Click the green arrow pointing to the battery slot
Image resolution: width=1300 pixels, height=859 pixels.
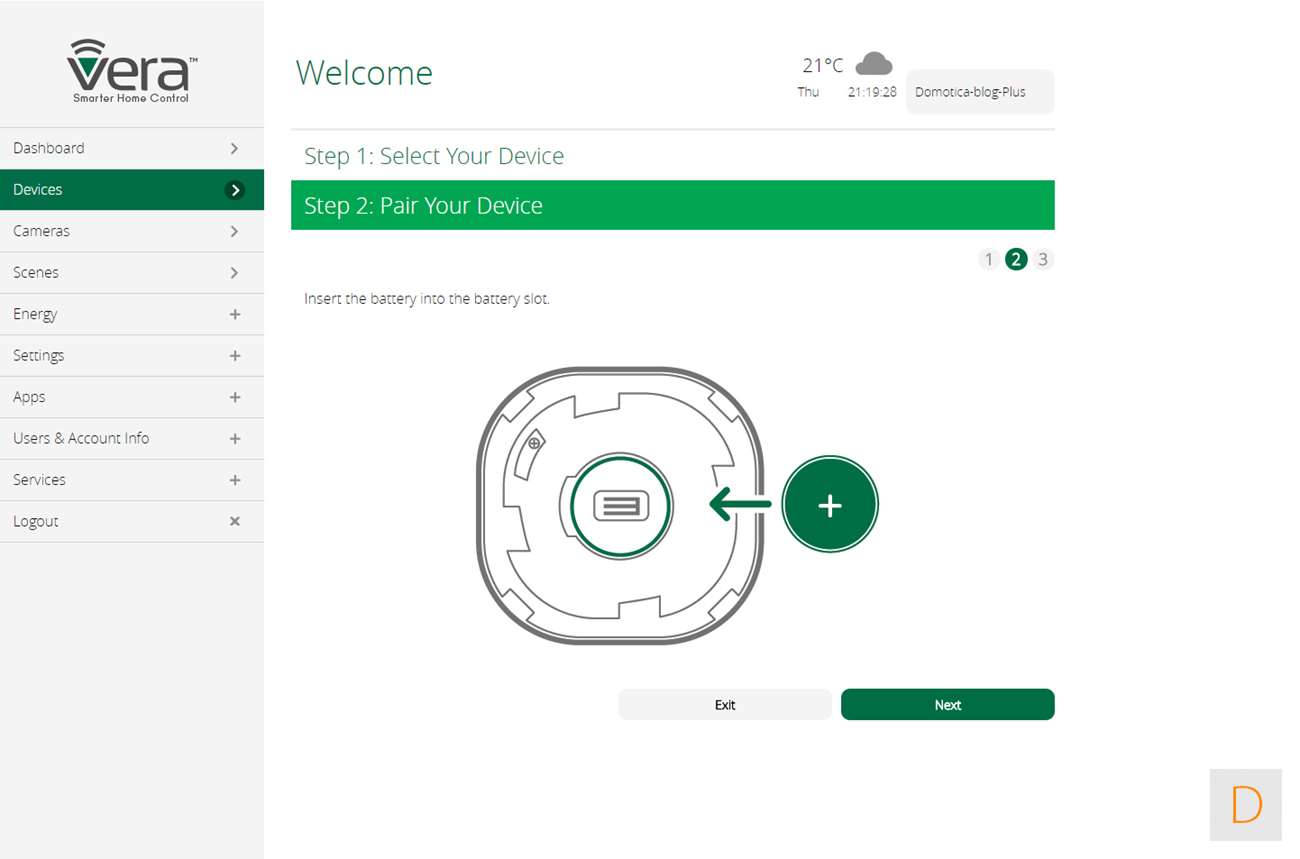coord(740,505)
